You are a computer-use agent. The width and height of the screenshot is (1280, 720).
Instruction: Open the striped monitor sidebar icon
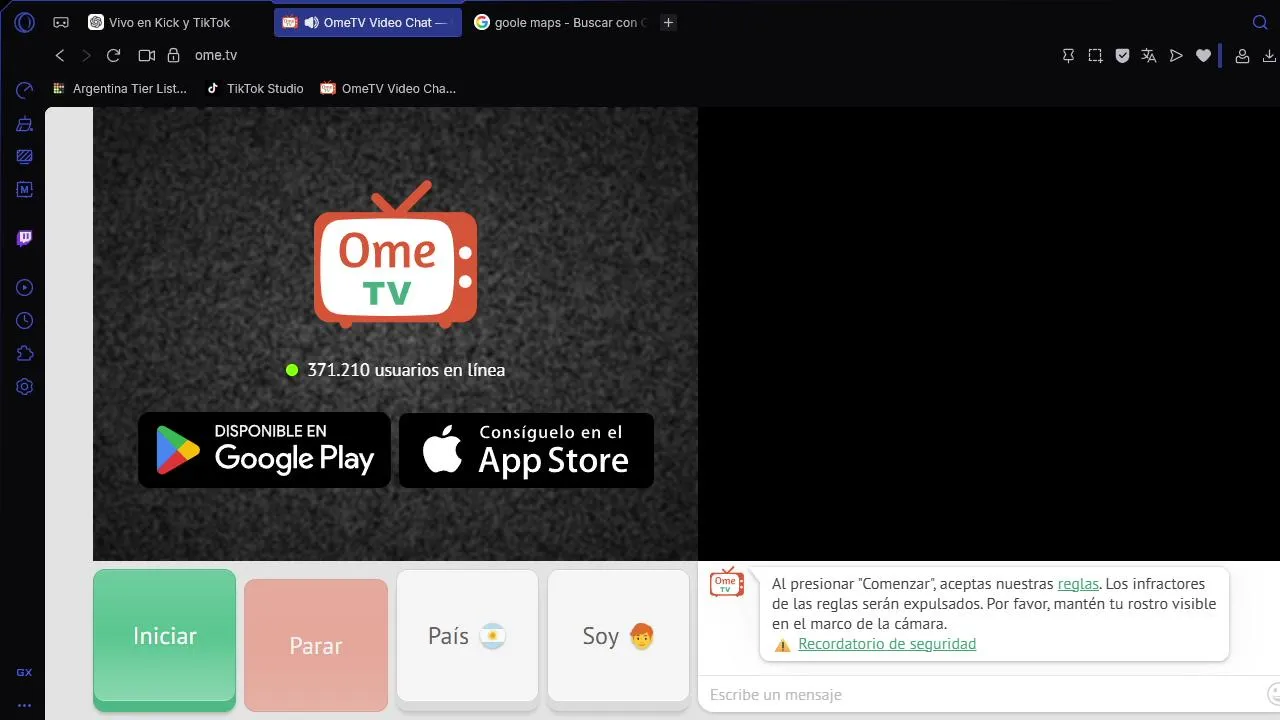click(25, 157)
